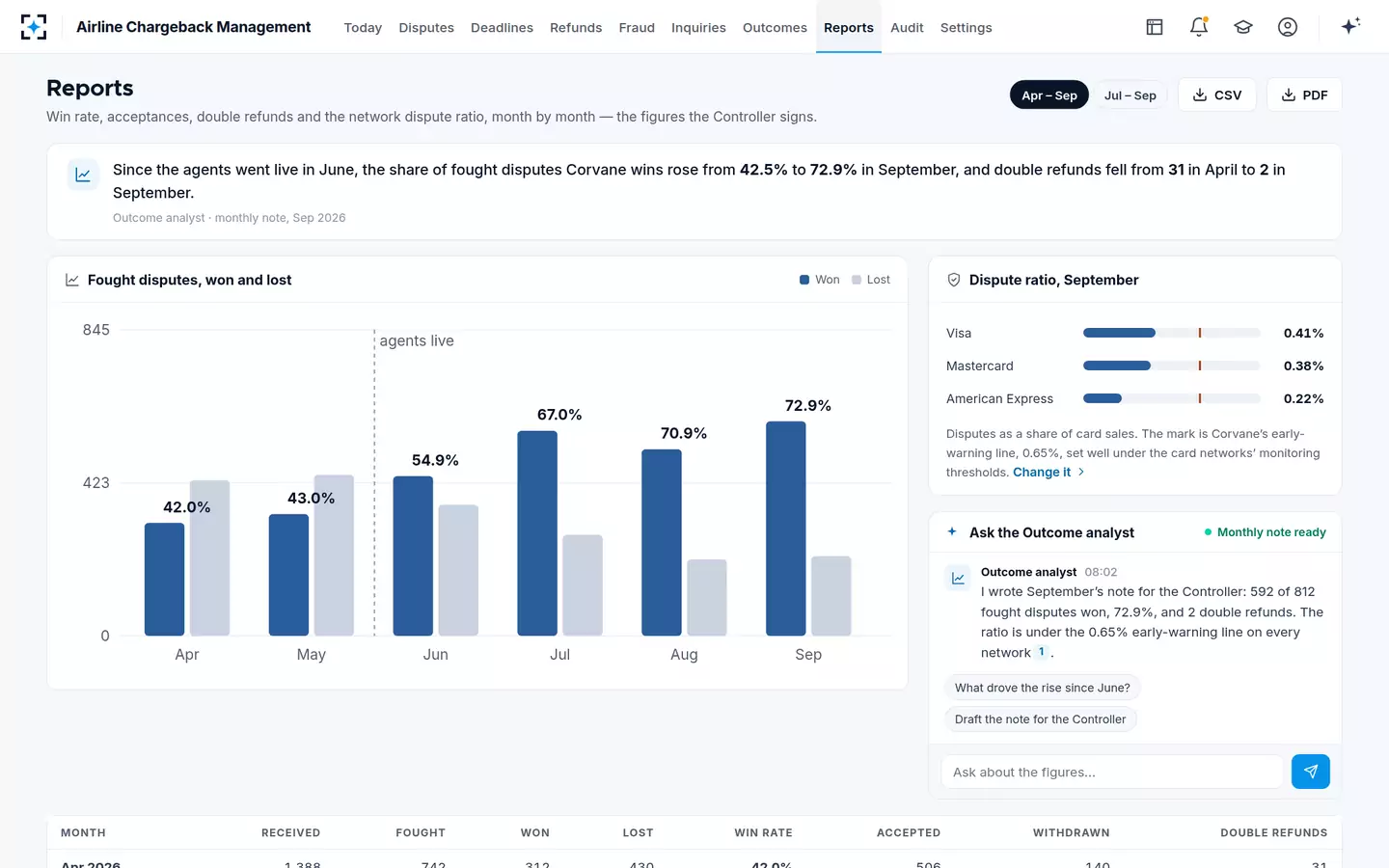The width and height of the screenshot is (1389, 868).
Task: Focus the 'Ask about the figures...' input
Action: (1112, 772)
